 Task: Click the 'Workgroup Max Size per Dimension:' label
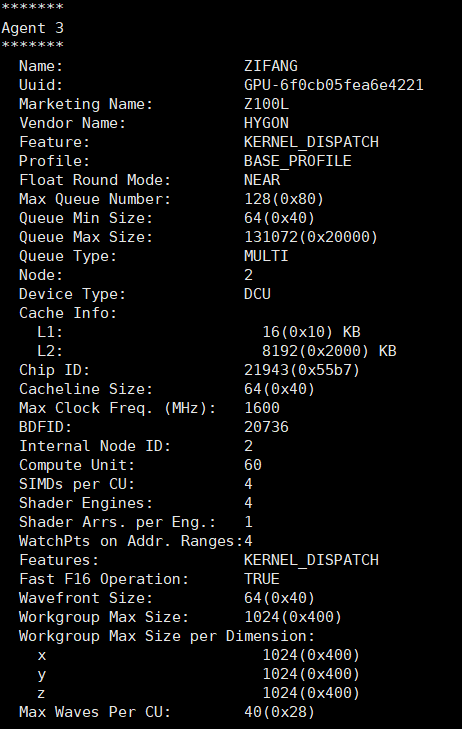pos(167,636)
